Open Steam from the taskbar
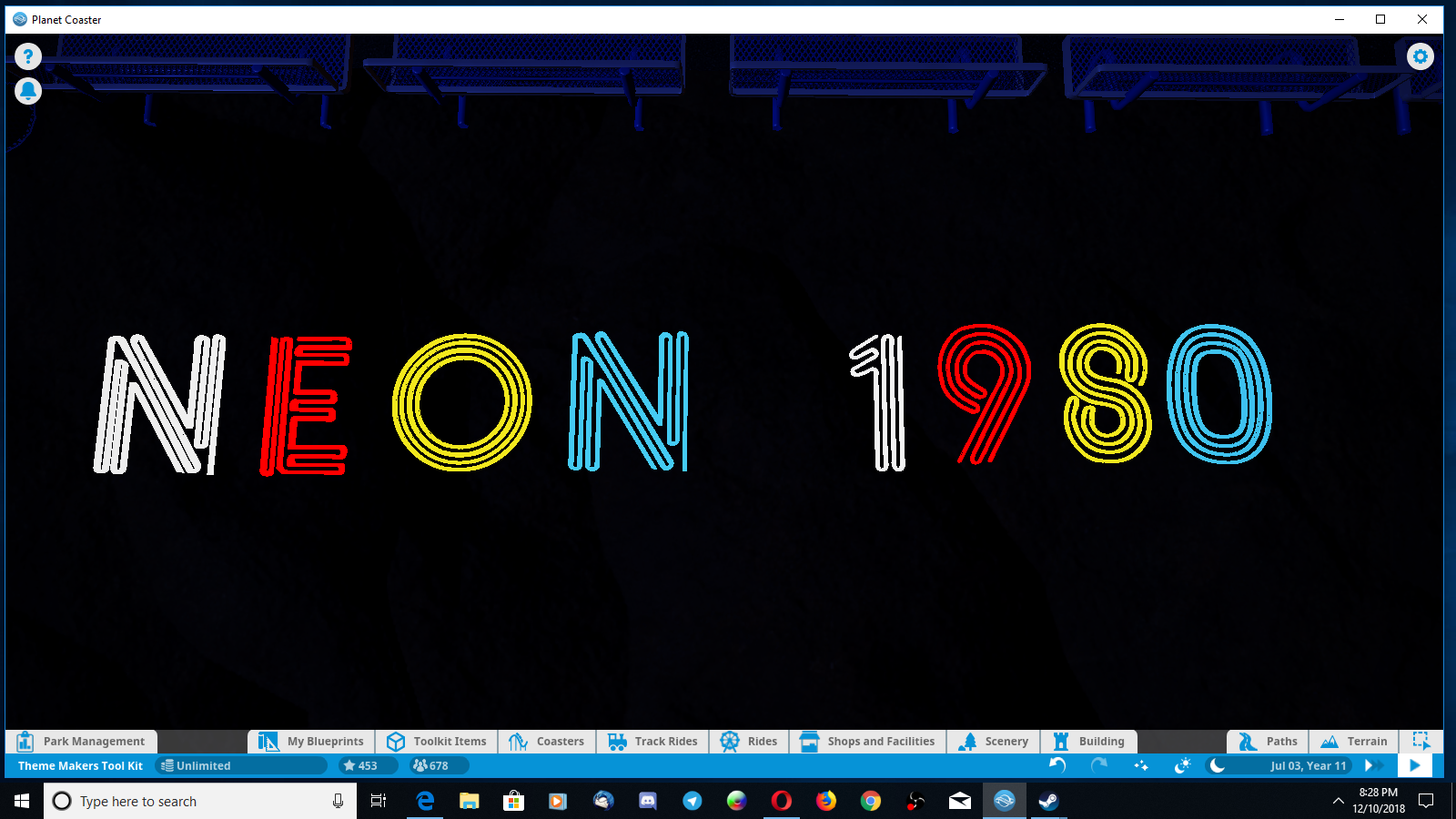1456x819 pixels. pyautogui.click(x=1048, y=801)
